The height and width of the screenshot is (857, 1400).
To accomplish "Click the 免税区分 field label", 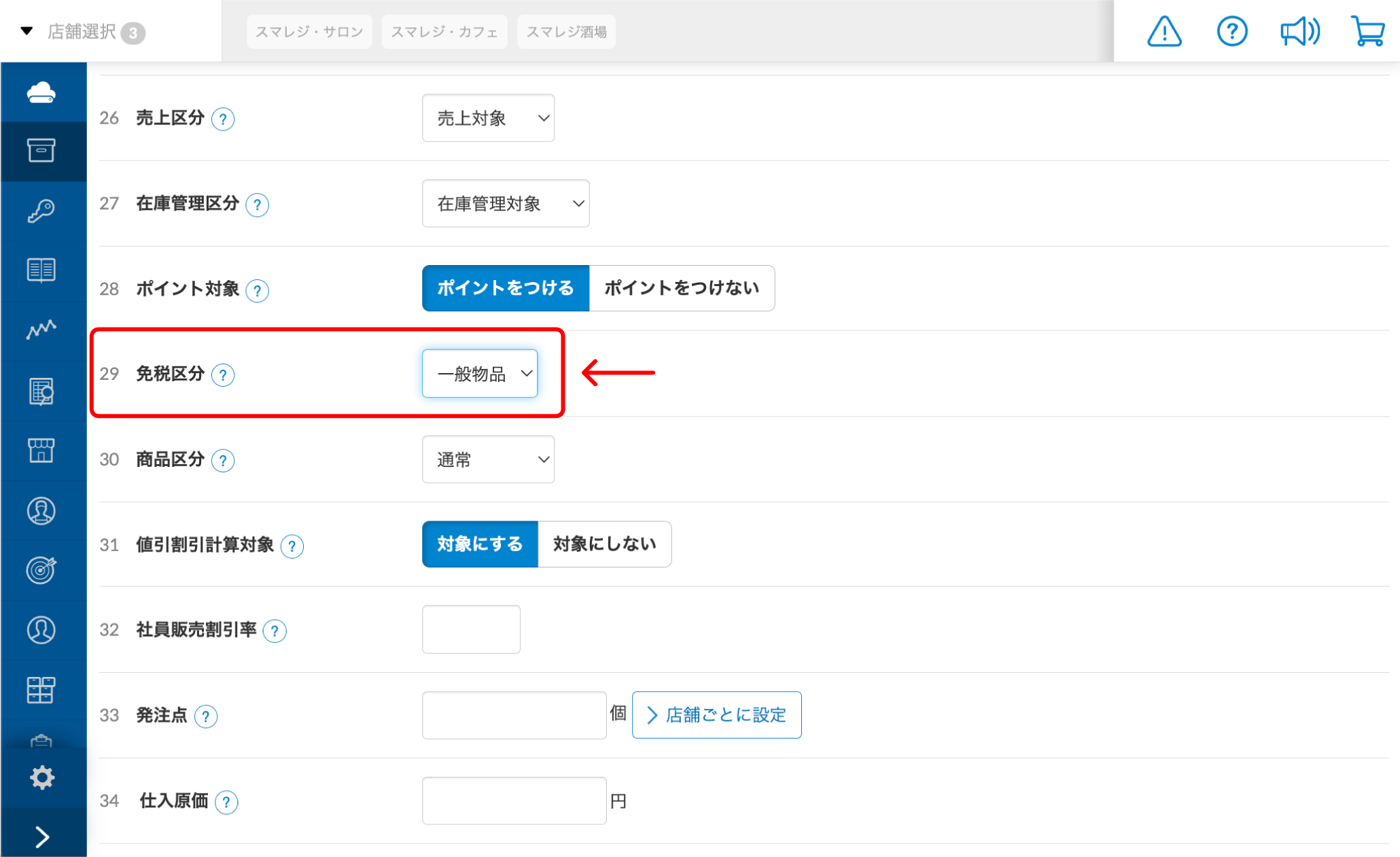I will (170, 374).
